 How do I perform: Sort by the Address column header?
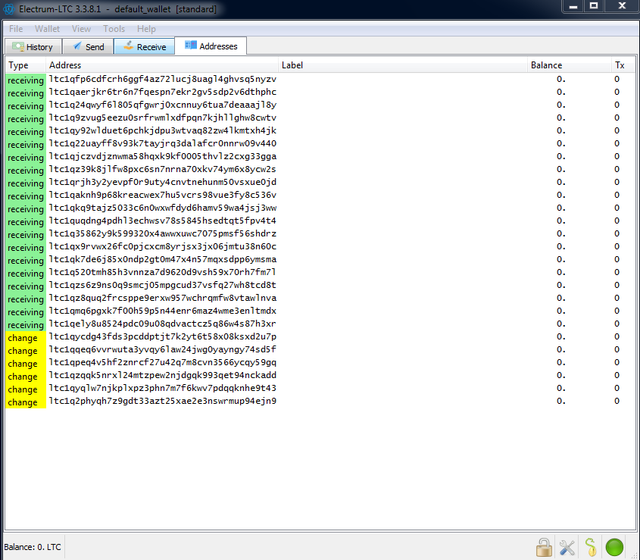[162, 65]
